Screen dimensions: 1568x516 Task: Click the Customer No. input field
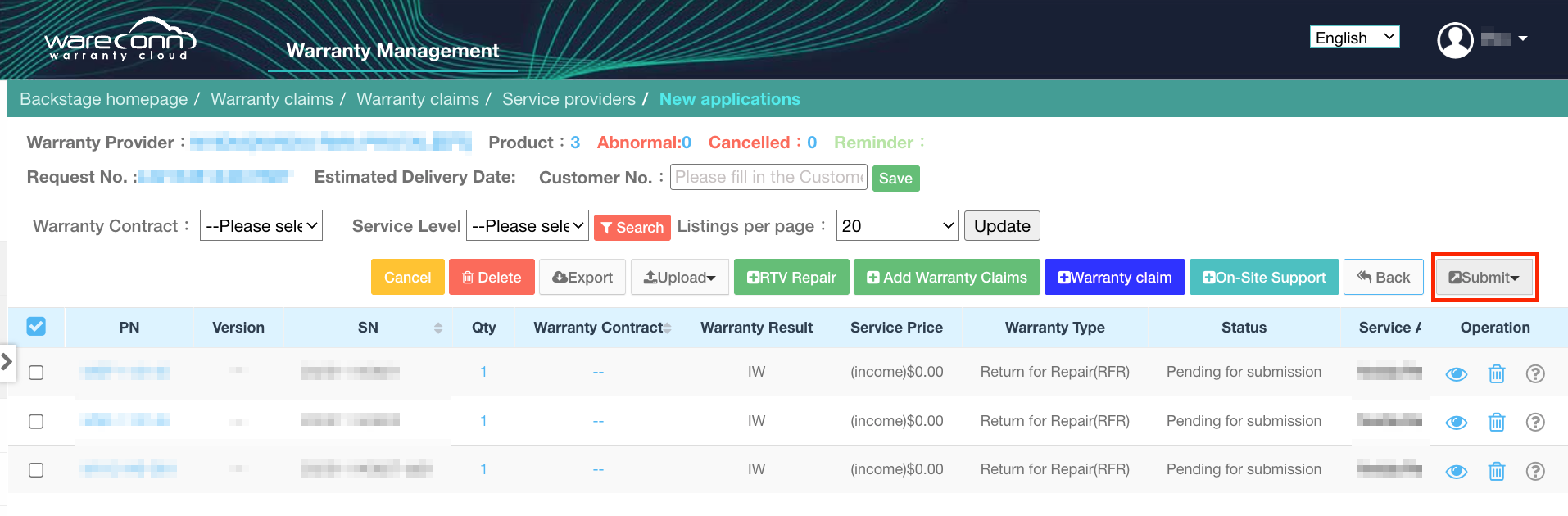[768, 177]
